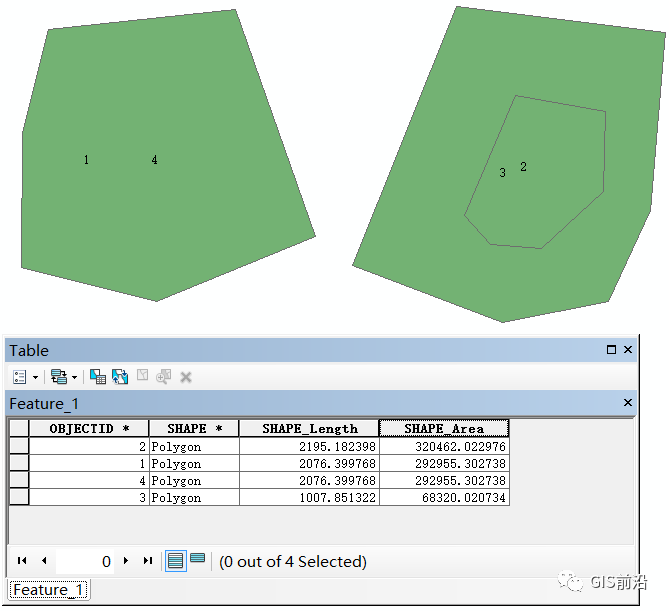Screen dimensions: 669x611
Task: Open the Related Tables icon
Action: (59, 377)
